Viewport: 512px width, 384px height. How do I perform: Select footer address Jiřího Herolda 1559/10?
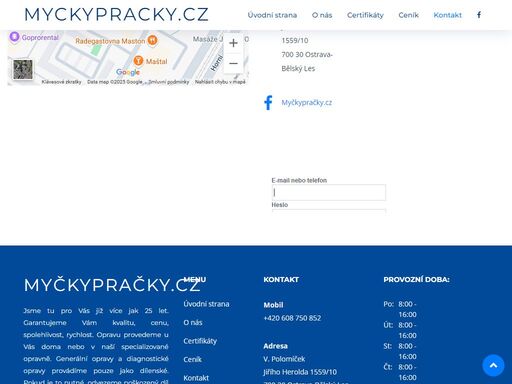point(300,372)
